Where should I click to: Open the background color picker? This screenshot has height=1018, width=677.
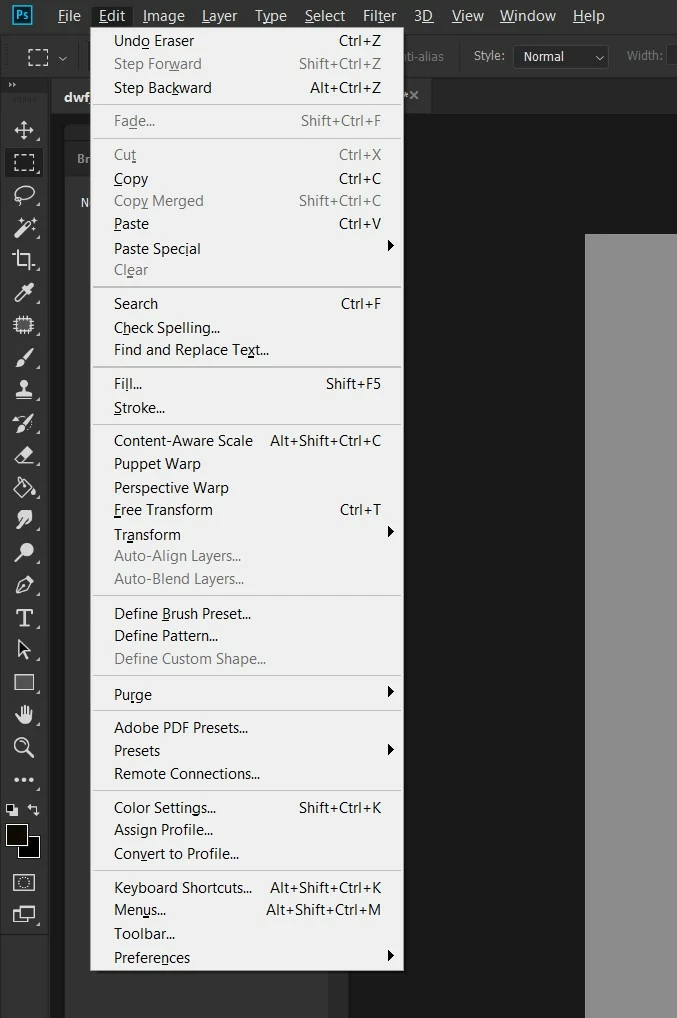coord(32,850)
